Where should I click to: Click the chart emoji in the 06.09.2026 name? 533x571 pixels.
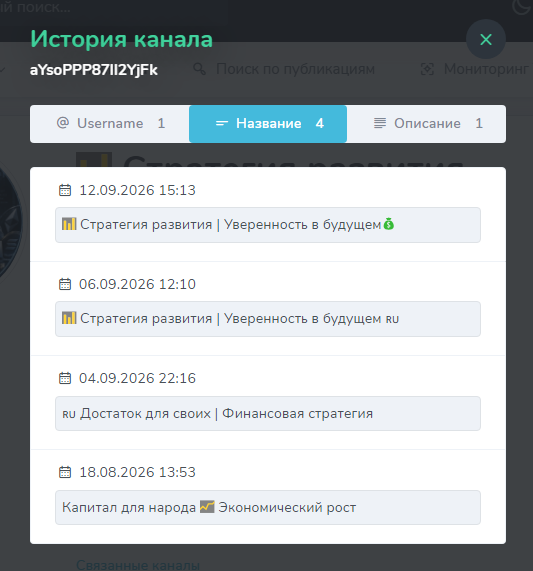[69, 318]
